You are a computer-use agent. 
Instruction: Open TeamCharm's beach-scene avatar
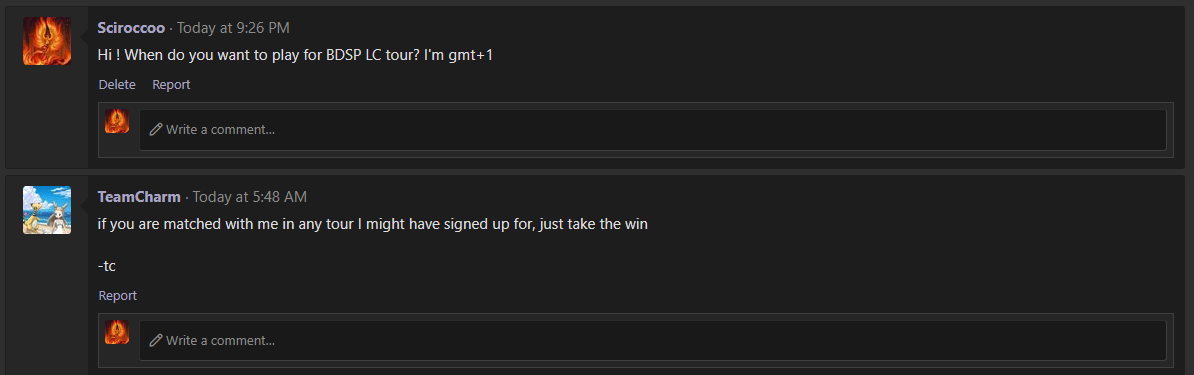pyautogui.click(x=47, y=210)
